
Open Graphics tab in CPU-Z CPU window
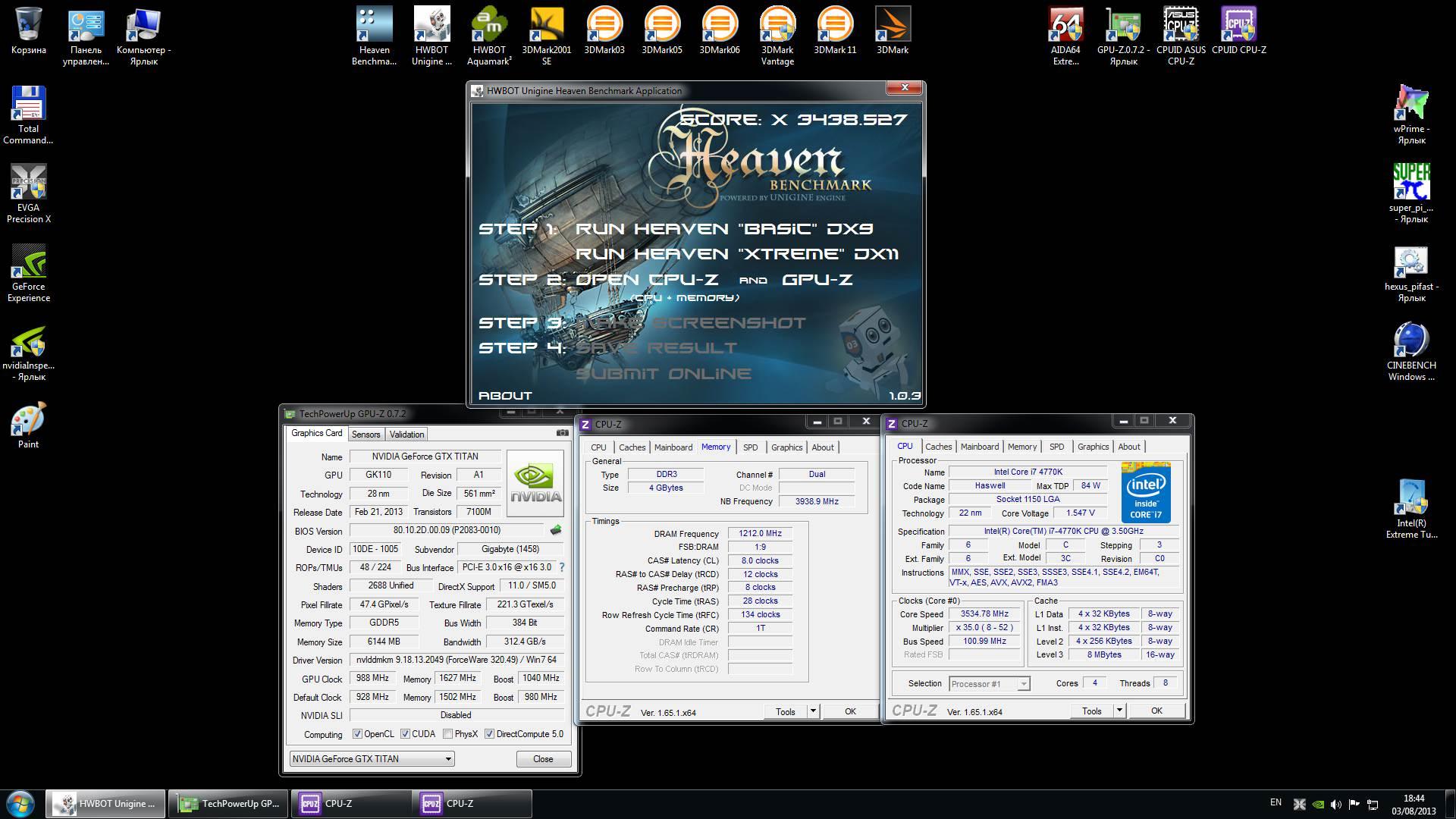pos(1093,447)
